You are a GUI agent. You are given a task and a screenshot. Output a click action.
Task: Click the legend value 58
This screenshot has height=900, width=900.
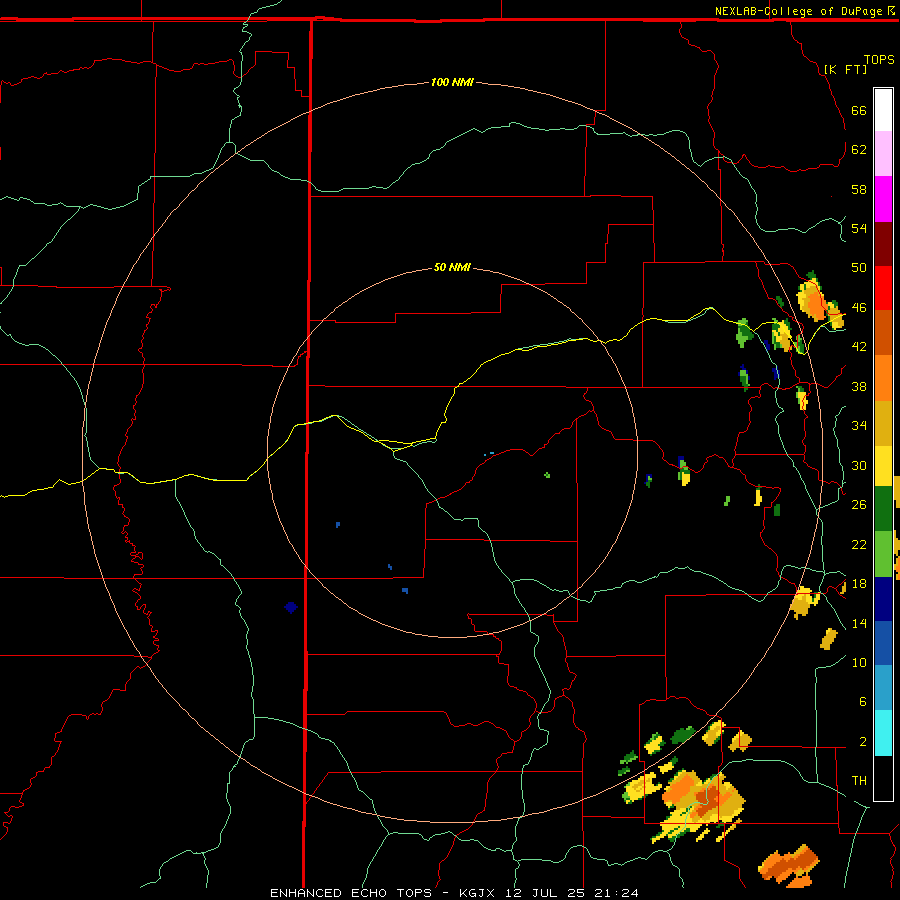point(859,189)
